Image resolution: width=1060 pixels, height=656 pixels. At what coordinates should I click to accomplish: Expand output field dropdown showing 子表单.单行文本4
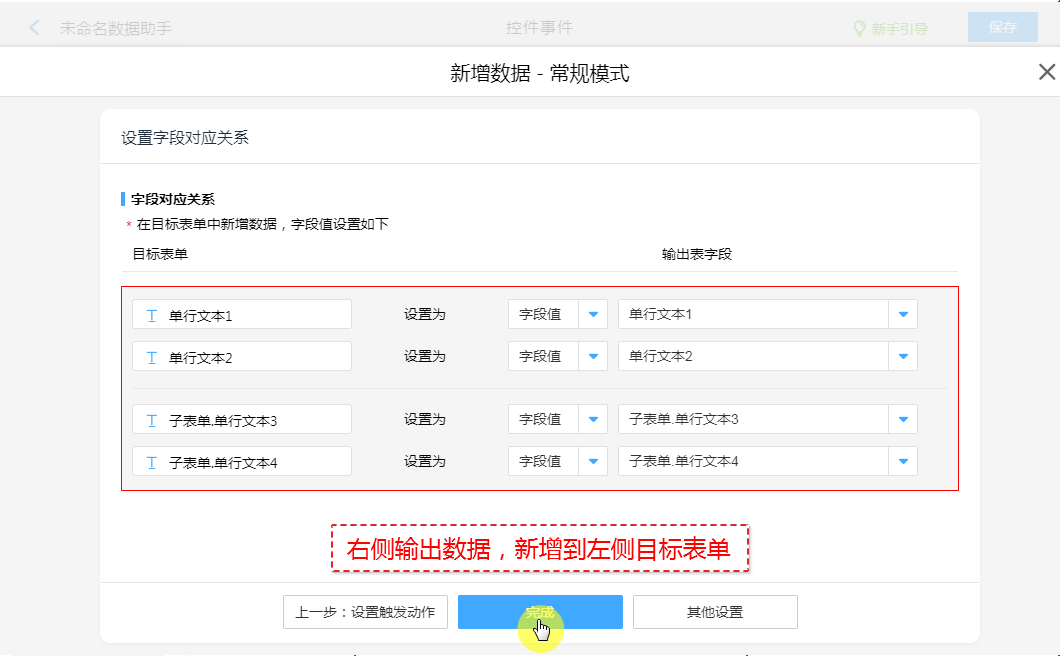(x=903, y=461)
